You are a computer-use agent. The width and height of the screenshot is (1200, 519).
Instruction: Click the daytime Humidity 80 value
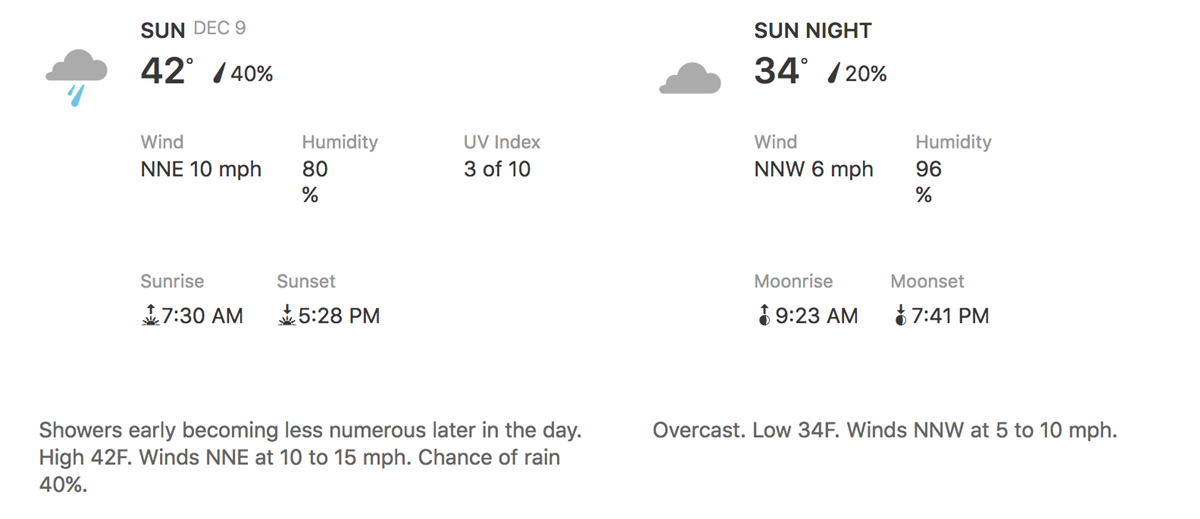[x=315, y=181]
